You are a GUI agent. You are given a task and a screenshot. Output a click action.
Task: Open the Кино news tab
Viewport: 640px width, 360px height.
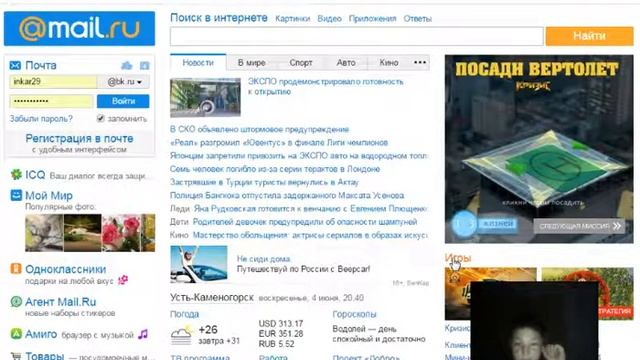(x=389, y=63)
